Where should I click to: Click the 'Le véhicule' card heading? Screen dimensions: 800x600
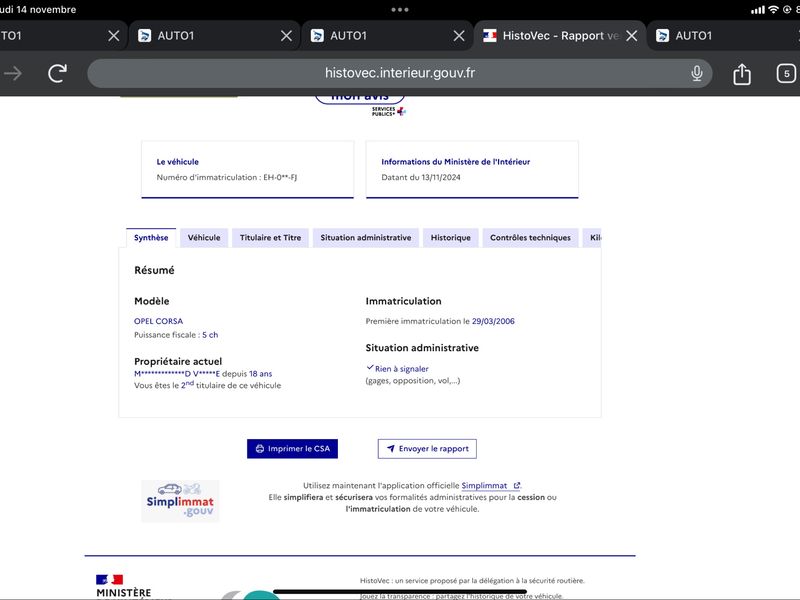(178, 162)
